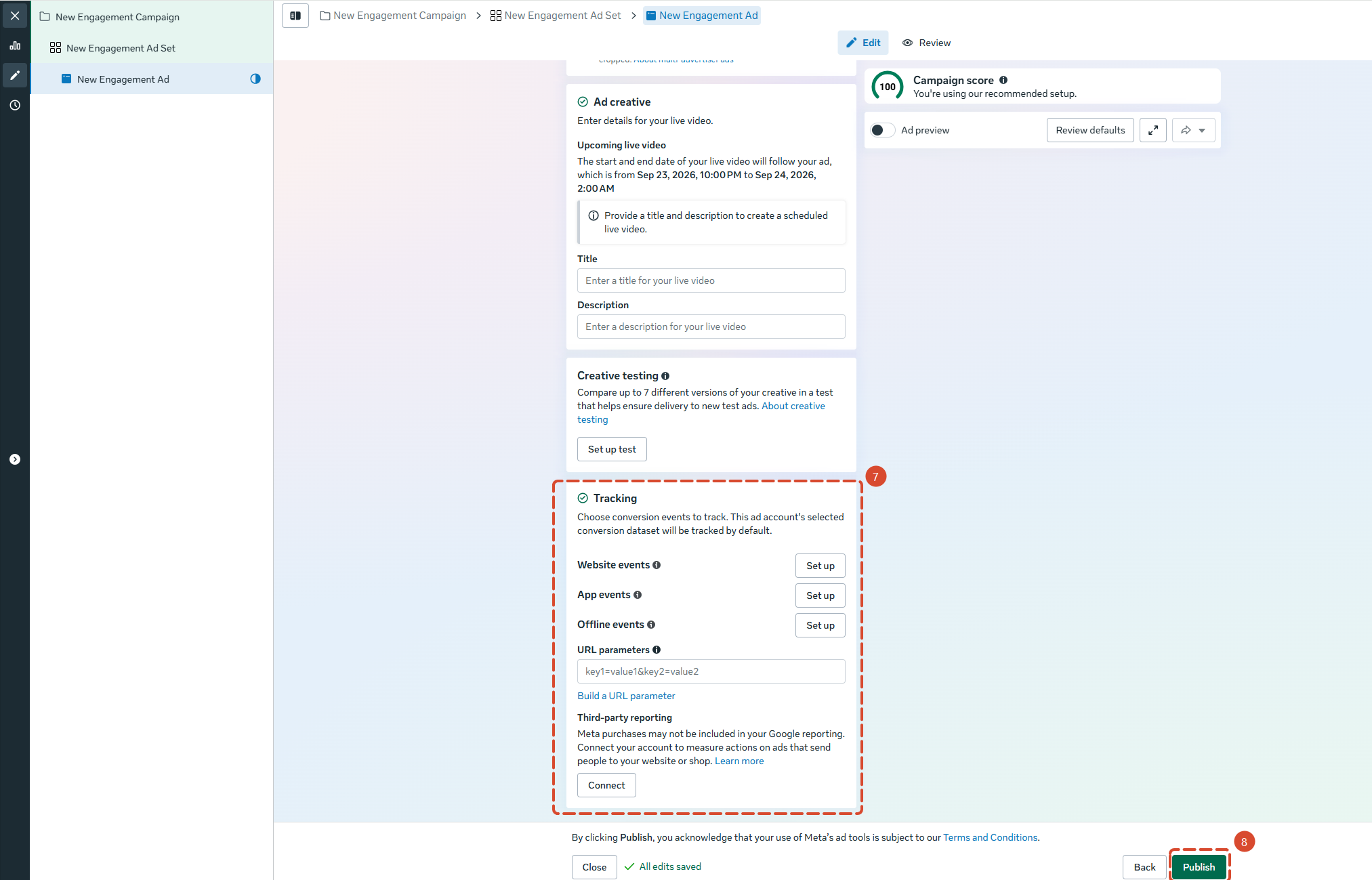Click the App events info icon
The width and height of the screenshot is (1372, 880).
point(638,595)
